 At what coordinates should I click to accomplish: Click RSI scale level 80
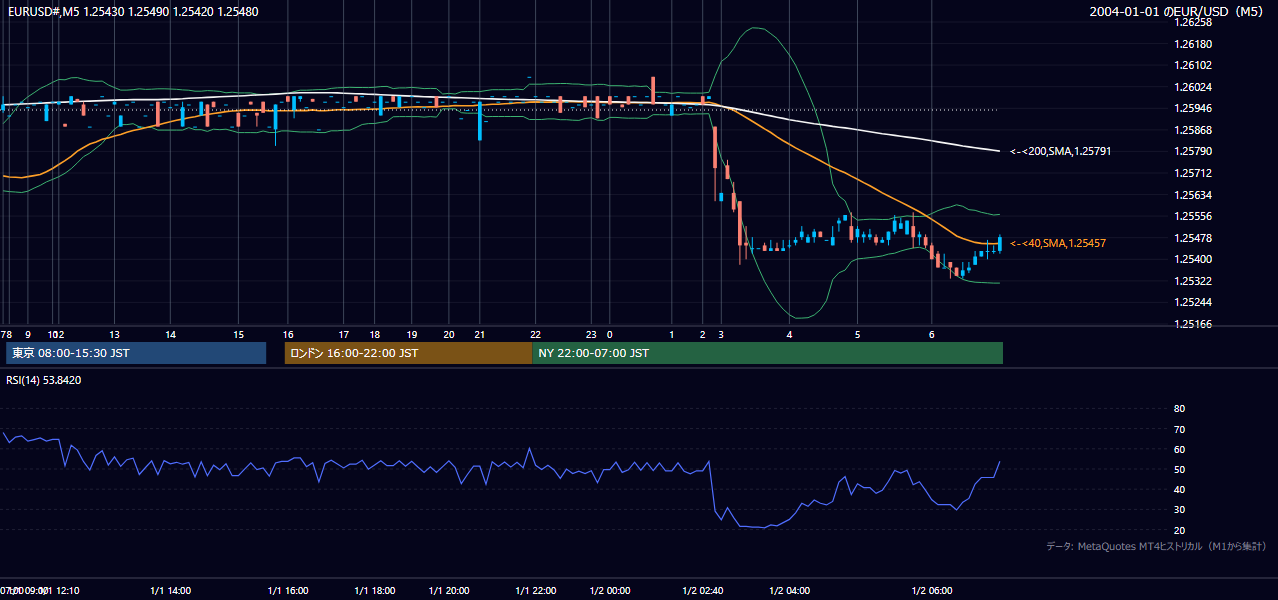click(x=1179, y=409)
